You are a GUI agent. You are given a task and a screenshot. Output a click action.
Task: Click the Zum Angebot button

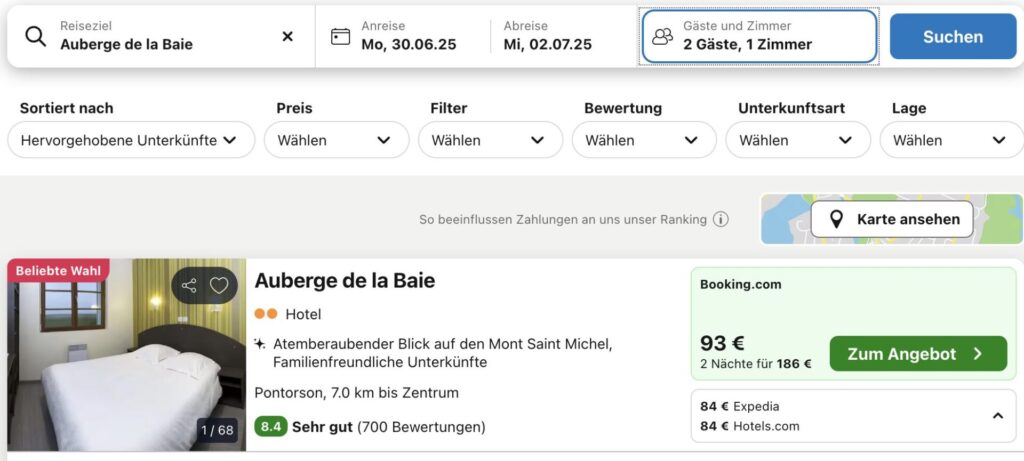(917, 354)
